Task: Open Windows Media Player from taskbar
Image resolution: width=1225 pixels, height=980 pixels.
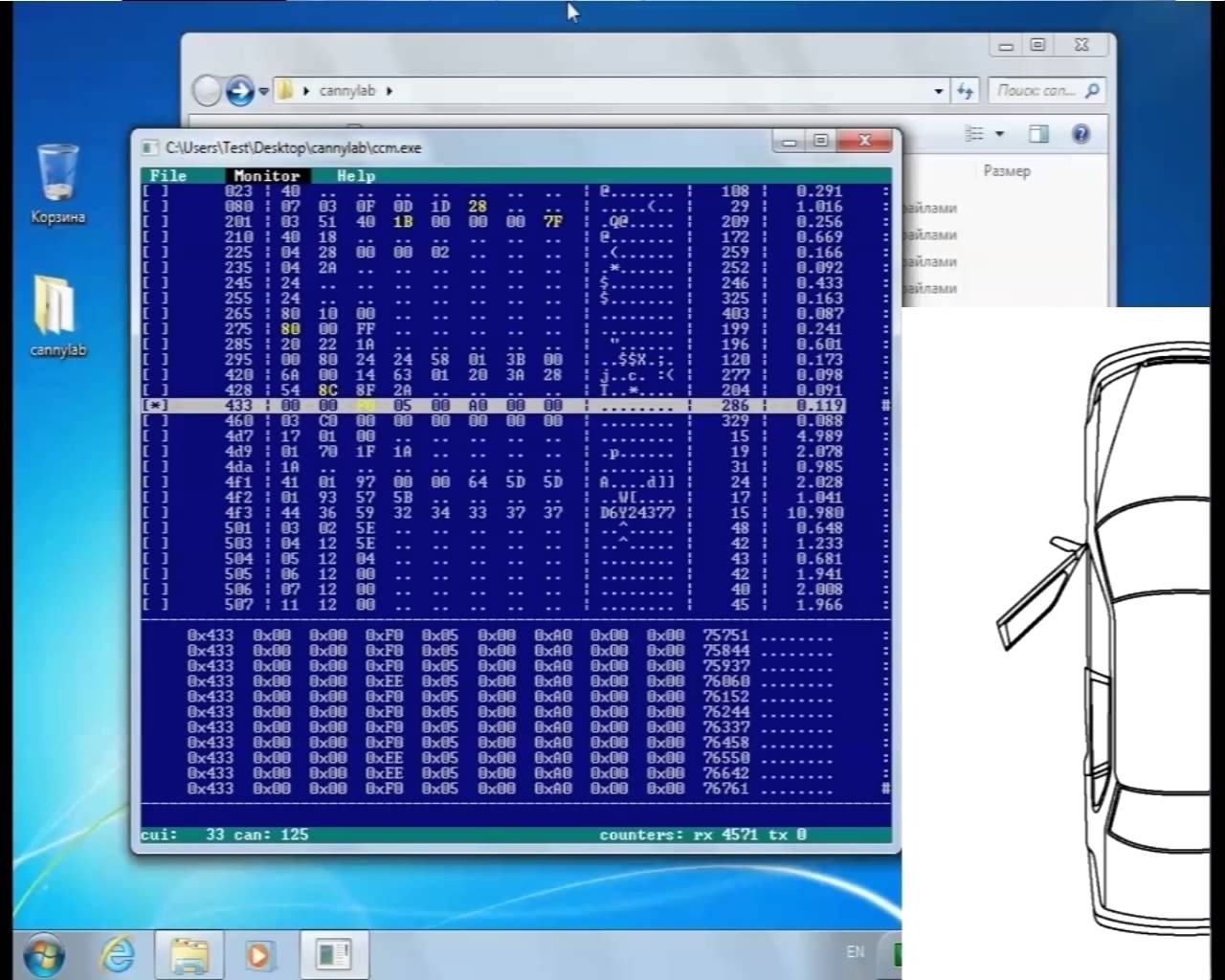Action: (x=258, y=954)
